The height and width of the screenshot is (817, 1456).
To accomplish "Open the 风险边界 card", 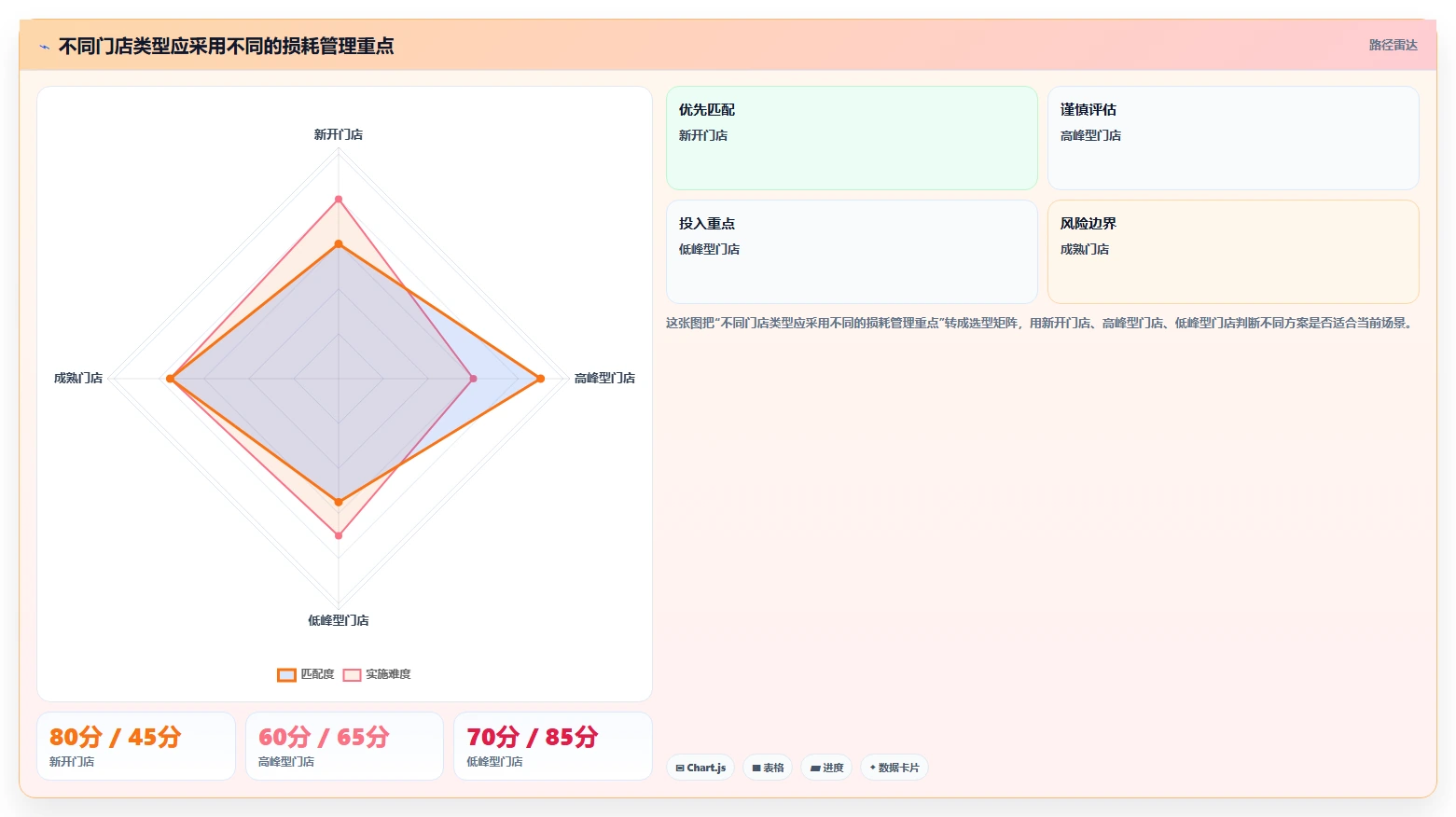I will point(1233,252).
